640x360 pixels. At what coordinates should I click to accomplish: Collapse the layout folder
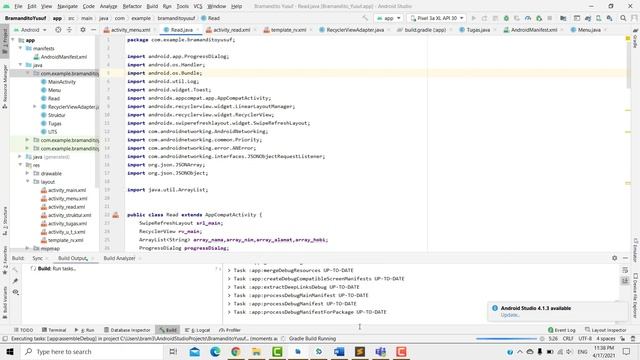[28, 182]
